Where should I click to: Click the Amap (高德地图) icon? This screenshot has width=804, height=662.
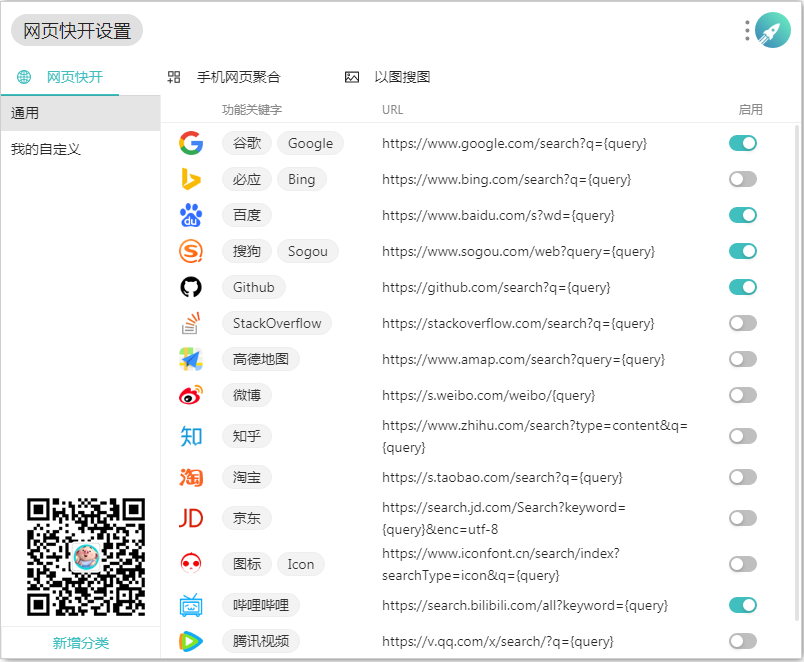(191, 359)
